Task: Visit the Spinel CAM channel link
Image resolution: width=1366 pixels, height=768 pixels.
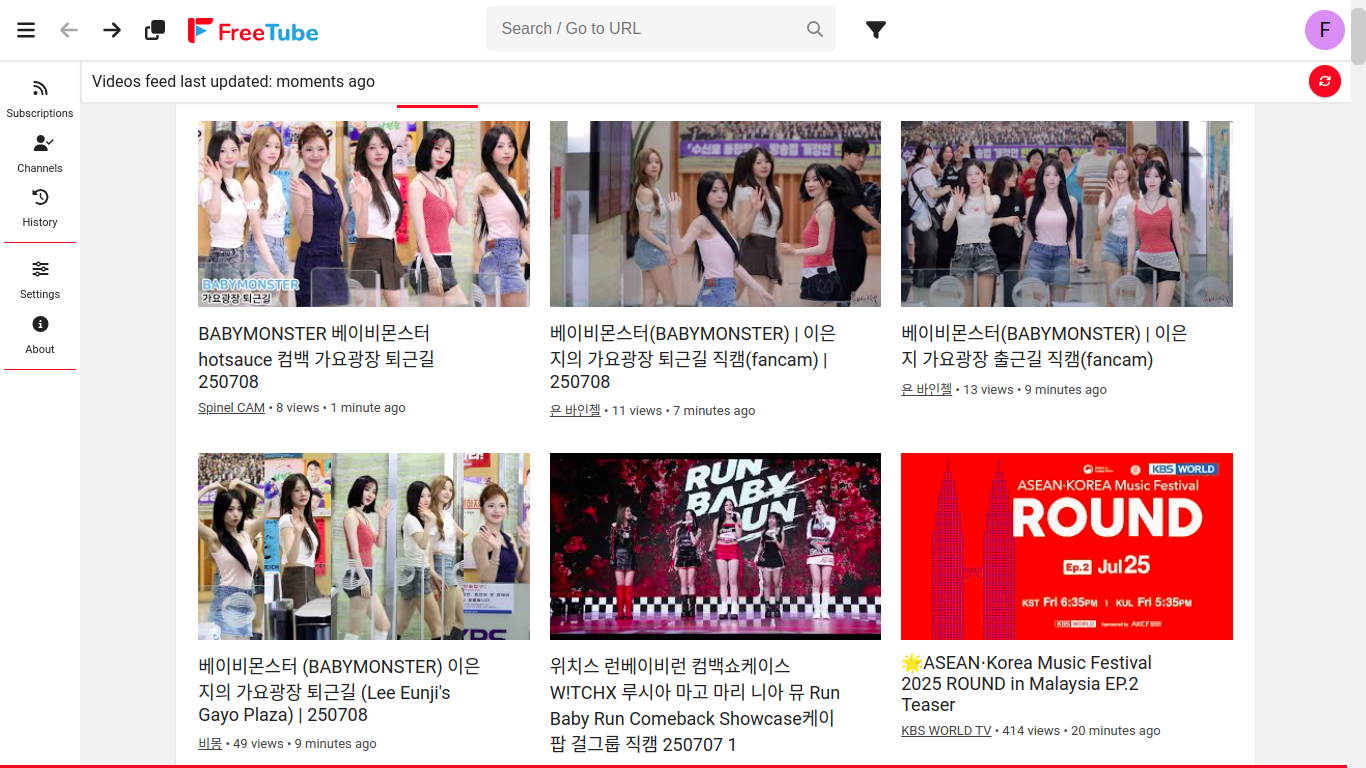Action: click(232, 408)
